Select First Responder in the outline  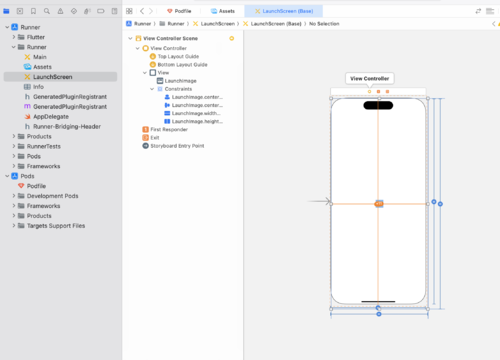pos(169,129)
